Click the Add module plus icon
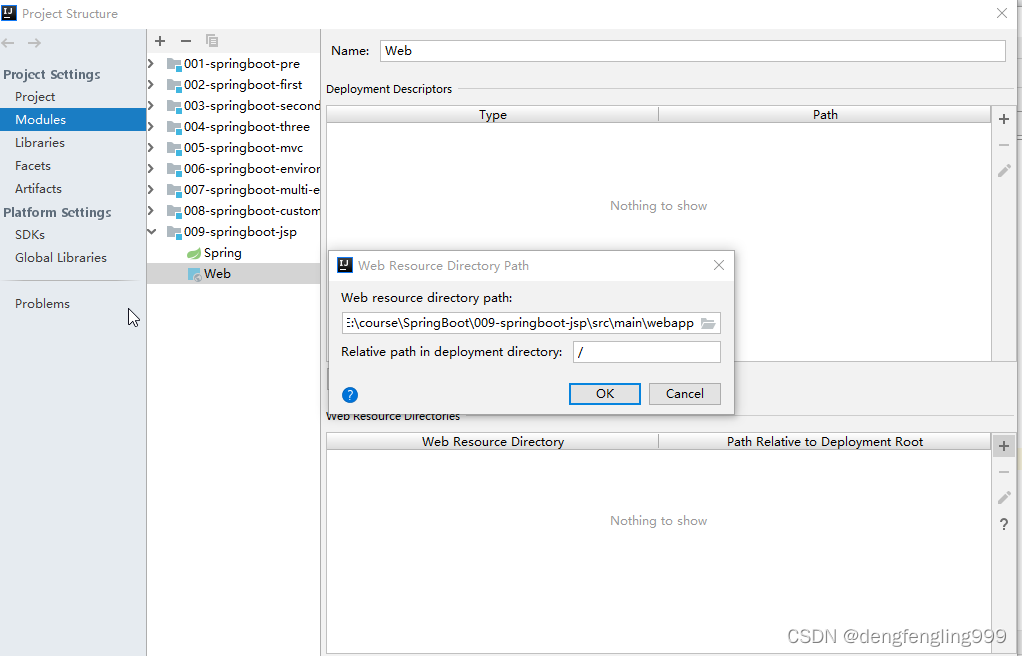Image resolution: width=1022 pixels, height=656 pixels. click(x=159, y=41)
